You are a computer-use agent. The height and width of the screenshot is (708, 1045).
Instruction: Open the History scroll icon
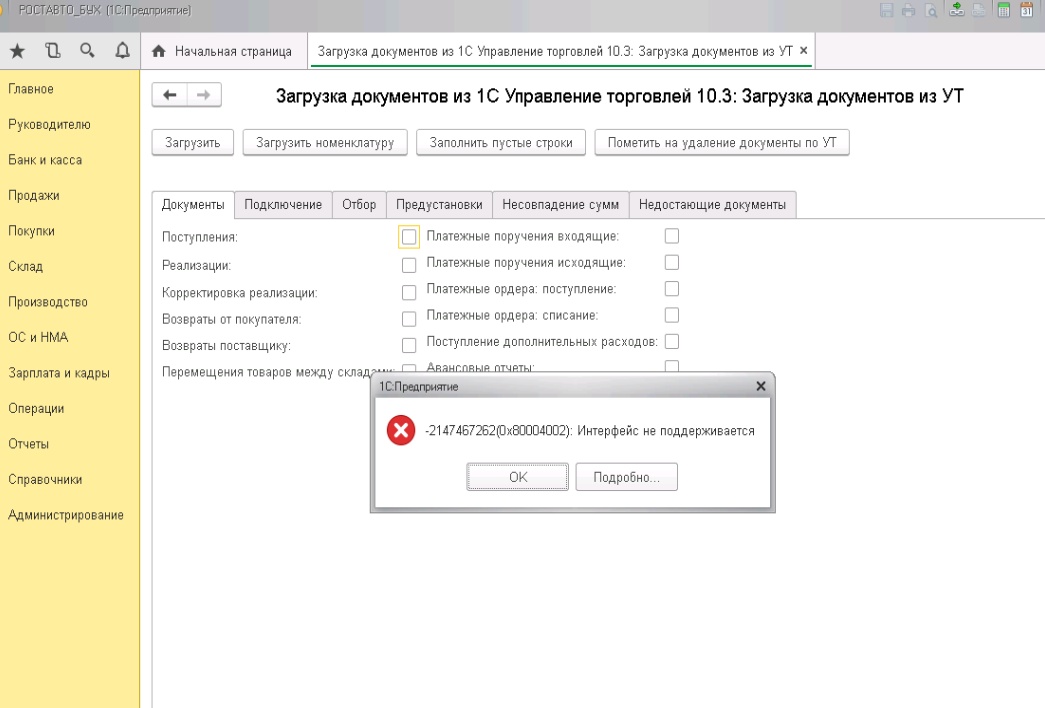(52, 51)
